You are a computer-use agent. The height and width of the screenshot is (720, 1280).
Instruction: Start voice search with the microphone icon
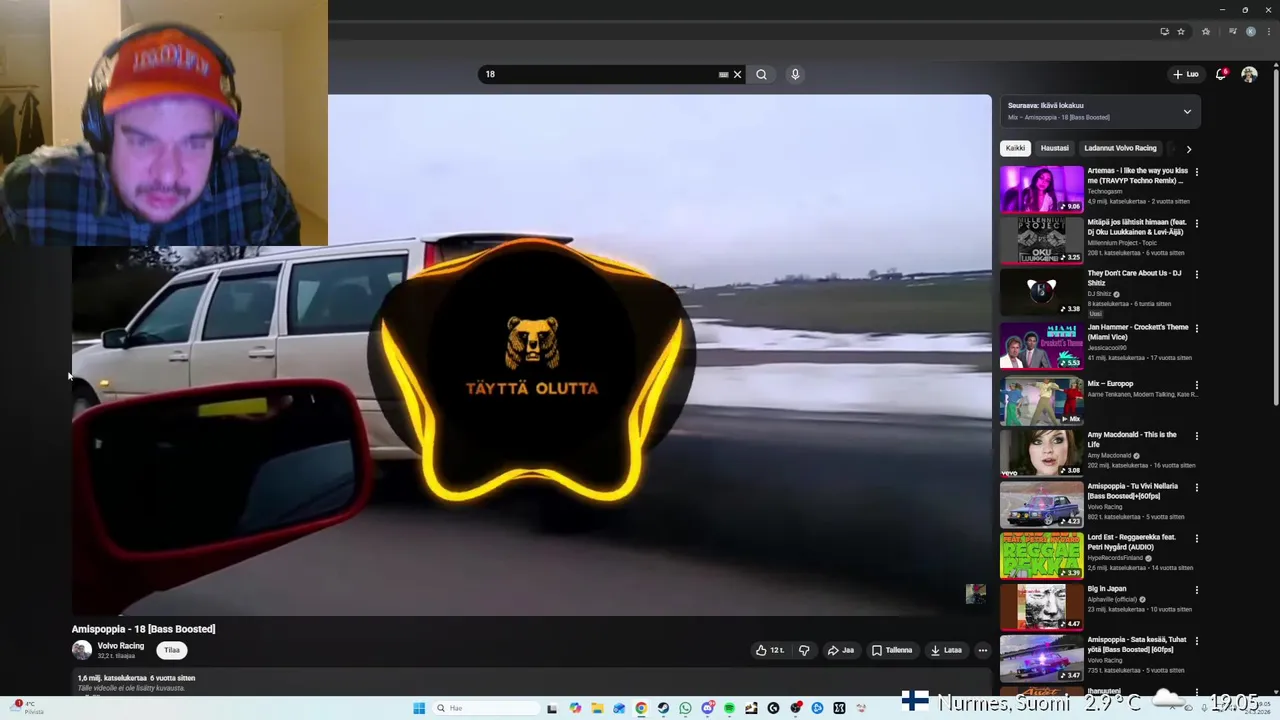[x=795, y=74]
